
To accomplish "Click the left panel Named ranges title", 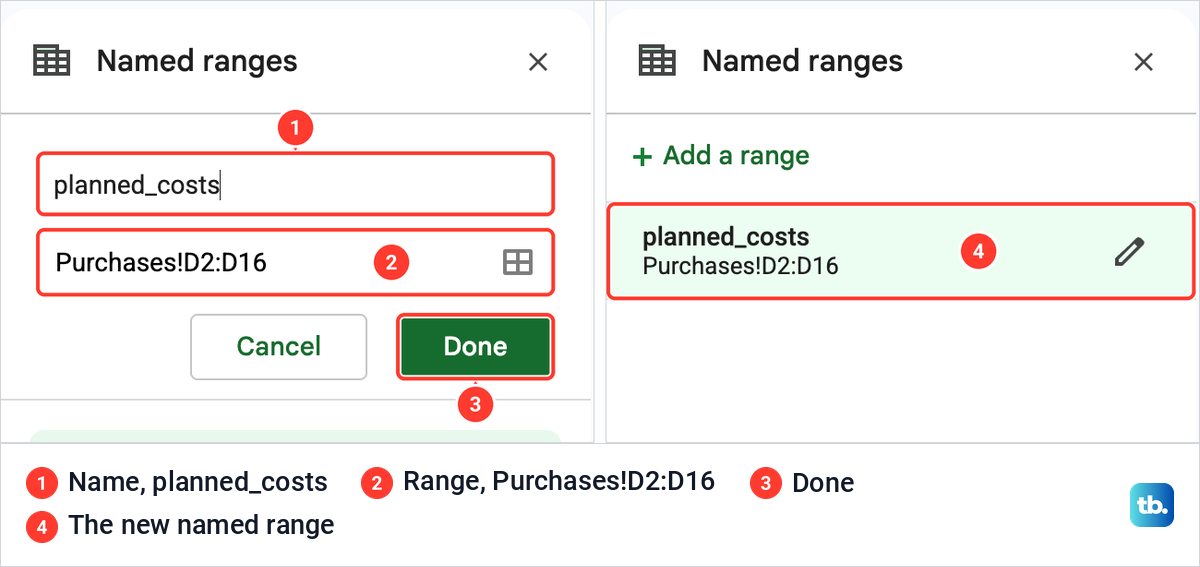I will pos(197,61).
